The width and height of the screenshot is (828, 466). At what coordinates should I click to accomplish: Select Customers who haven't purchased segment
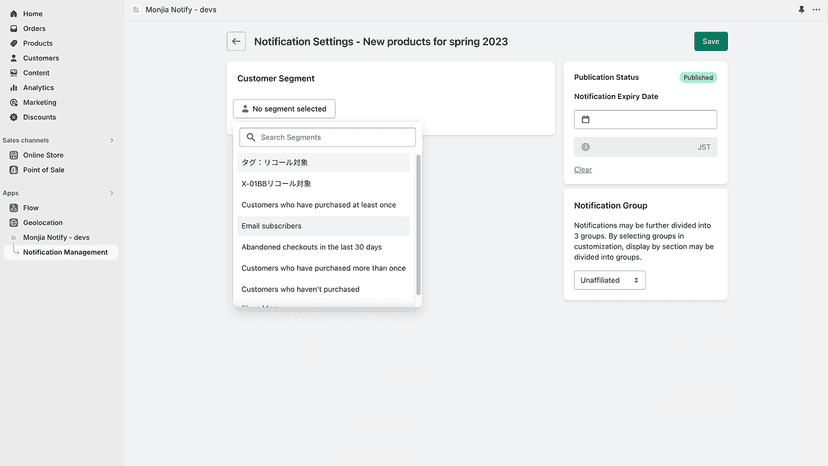click(x=323, y=290)
